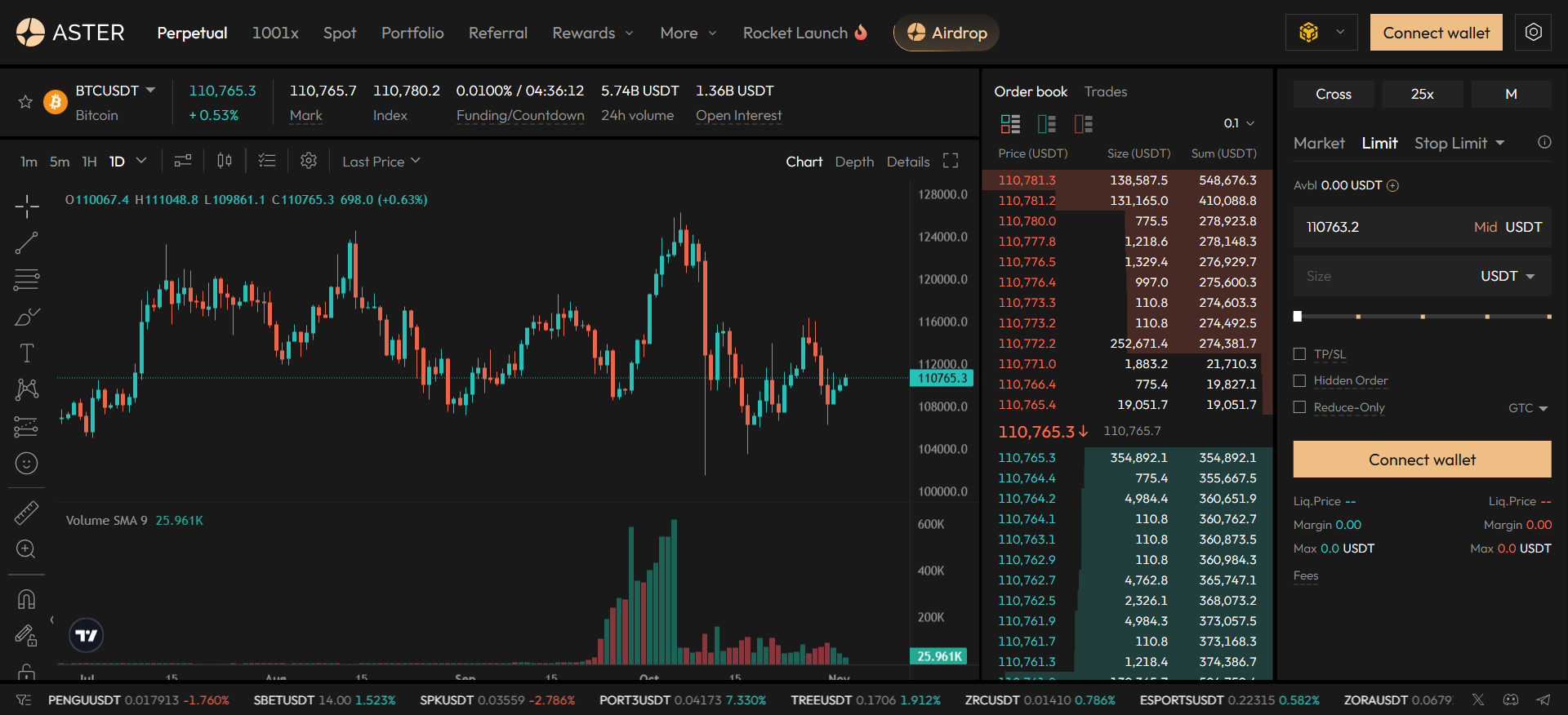Switch to the Depth chart tab
Image resolution: width=1568 pixels, height=715 pixels.
854,162
